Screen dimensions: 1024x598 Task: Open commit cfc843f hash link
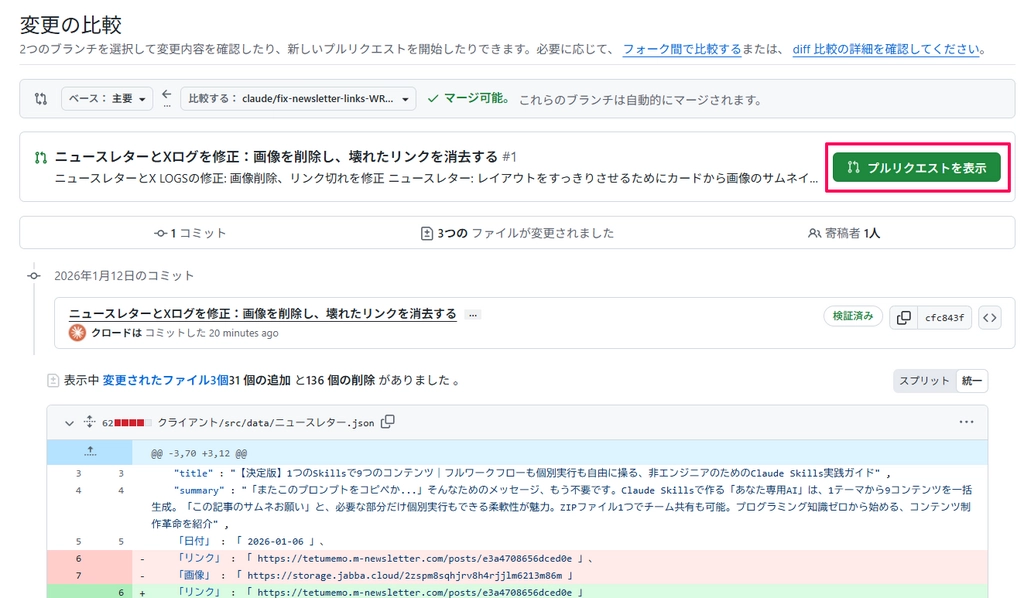pyautogui.click(x=944, y=318)
